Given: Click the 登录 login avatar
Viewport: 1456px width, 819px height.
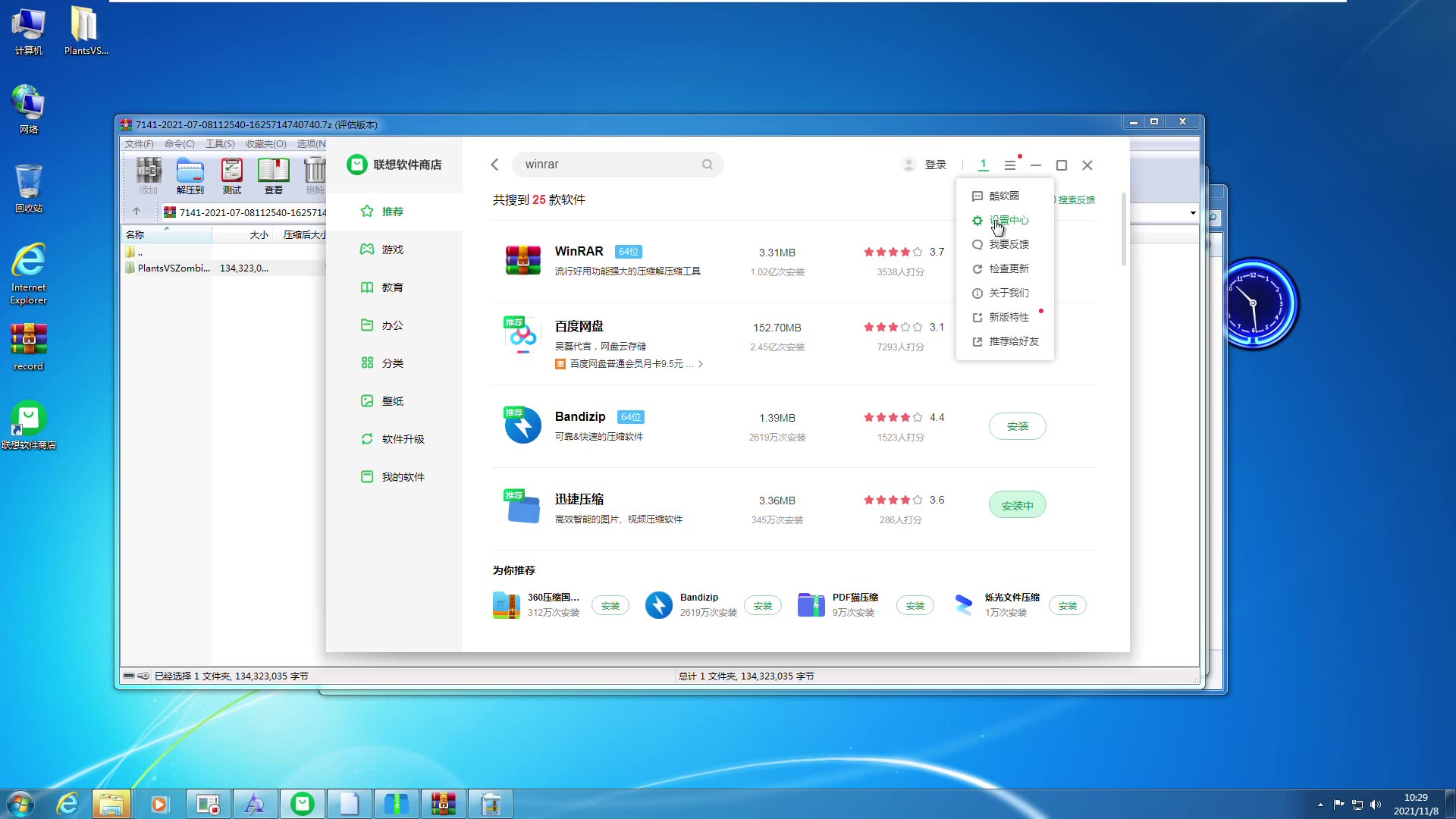Looking at the screenshot, I should (x=908, y=165).
